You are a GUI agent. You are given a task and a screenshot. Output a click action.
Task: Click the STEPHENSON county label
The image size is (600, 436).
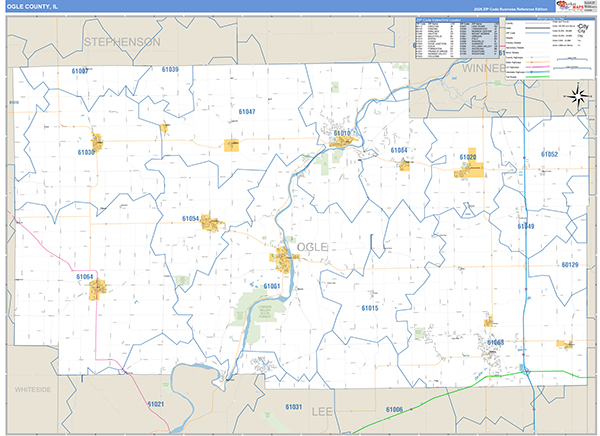tap(122, 42)
